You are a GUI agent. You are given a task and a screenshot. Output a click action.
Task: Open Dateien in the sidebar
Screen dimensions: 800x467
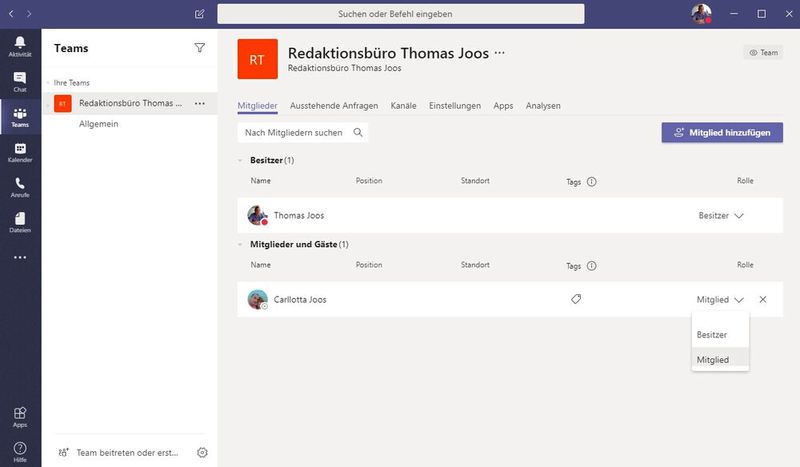coord(20,222)
